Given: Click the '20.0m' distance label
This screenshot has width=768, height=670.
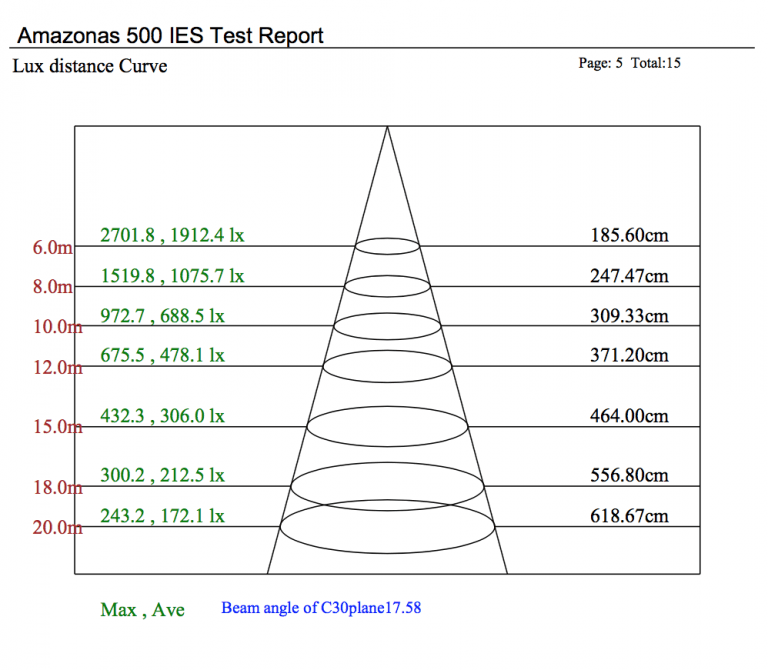Looking at the screenshot, I should 58,527.
